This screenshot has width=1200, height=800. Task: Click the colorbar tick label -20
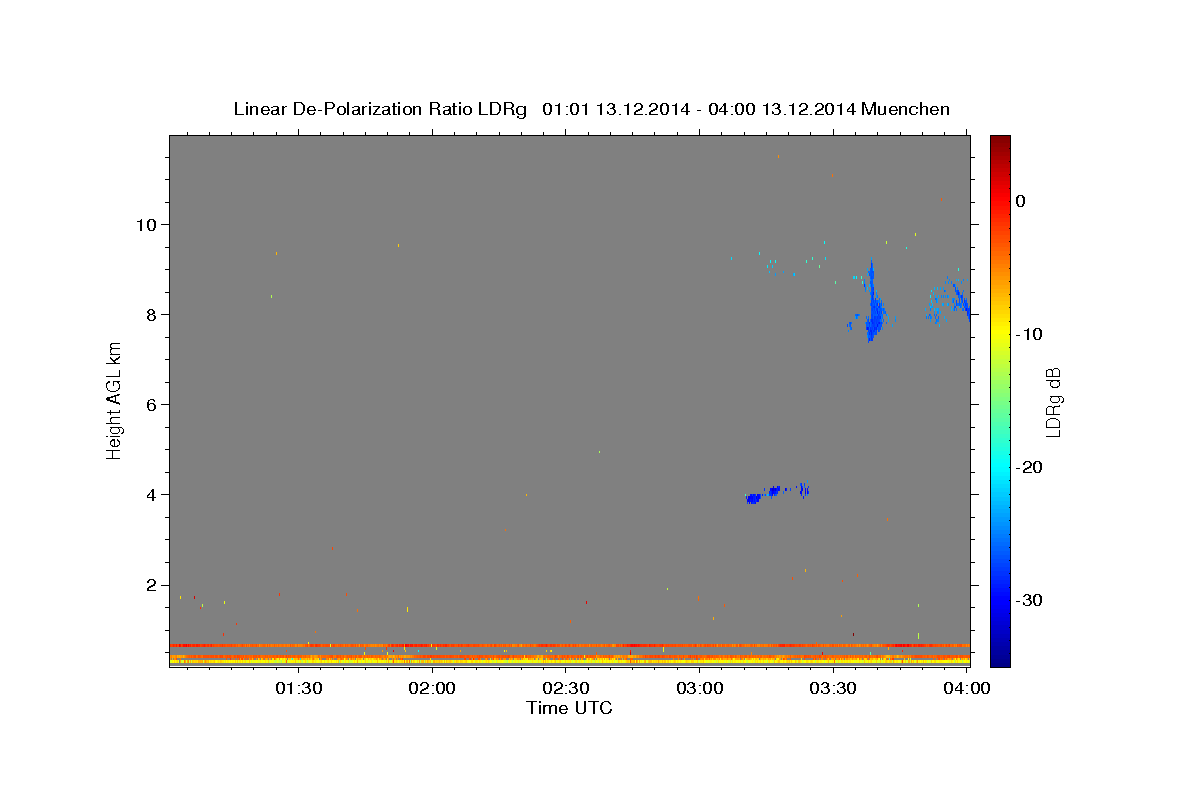pyautogui.click(x=1030, y=467)
